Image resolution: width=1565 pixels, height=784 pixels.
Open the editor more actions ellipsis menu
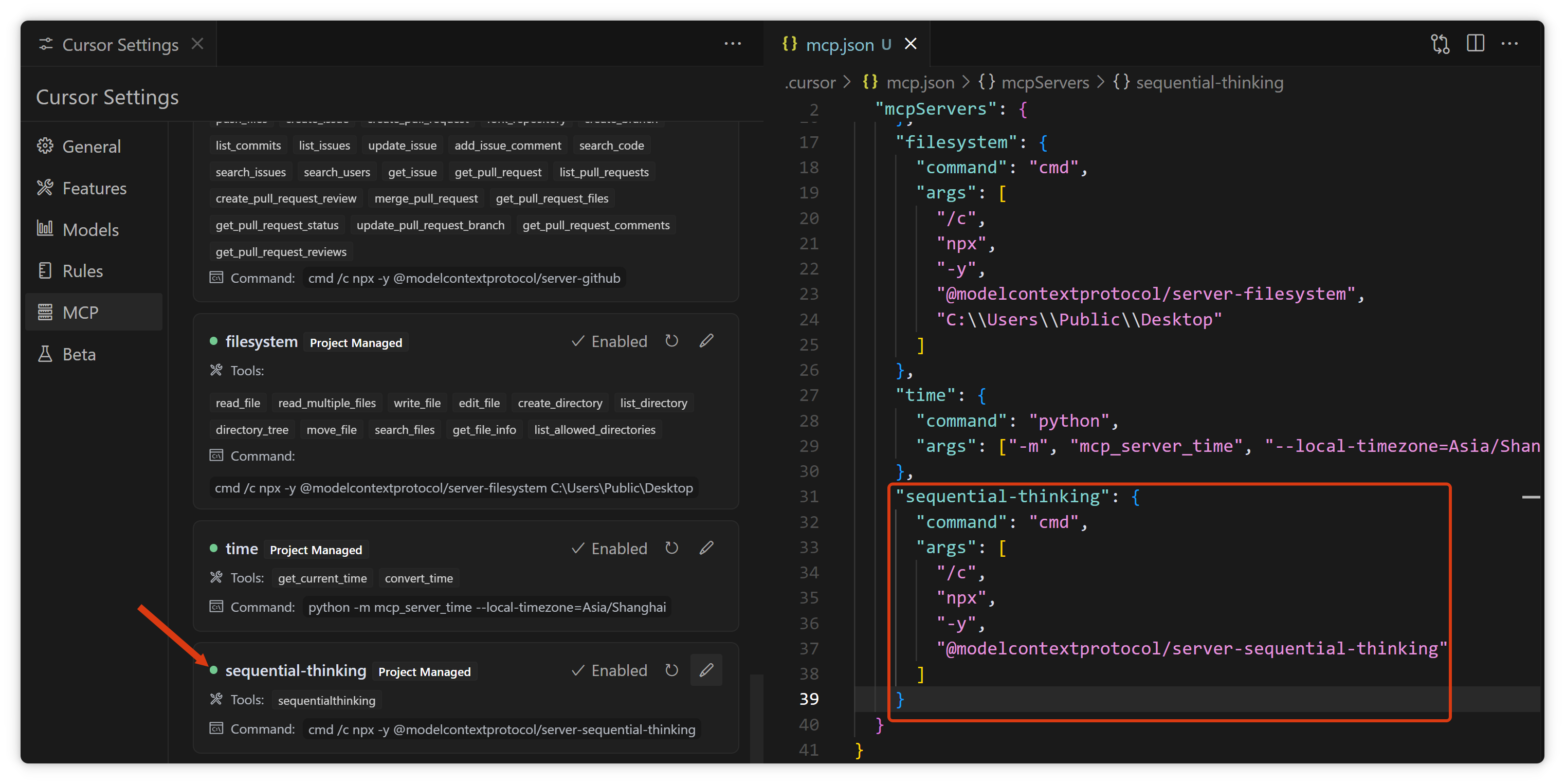(x=1509, y=44)
